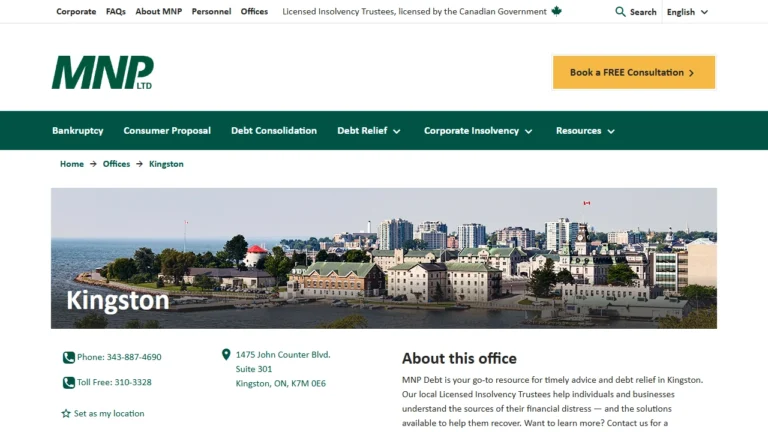Viewport: 768px width, 432px height.
Task: Go to Offices in the breadcrumb
Action: click(116, 164)
